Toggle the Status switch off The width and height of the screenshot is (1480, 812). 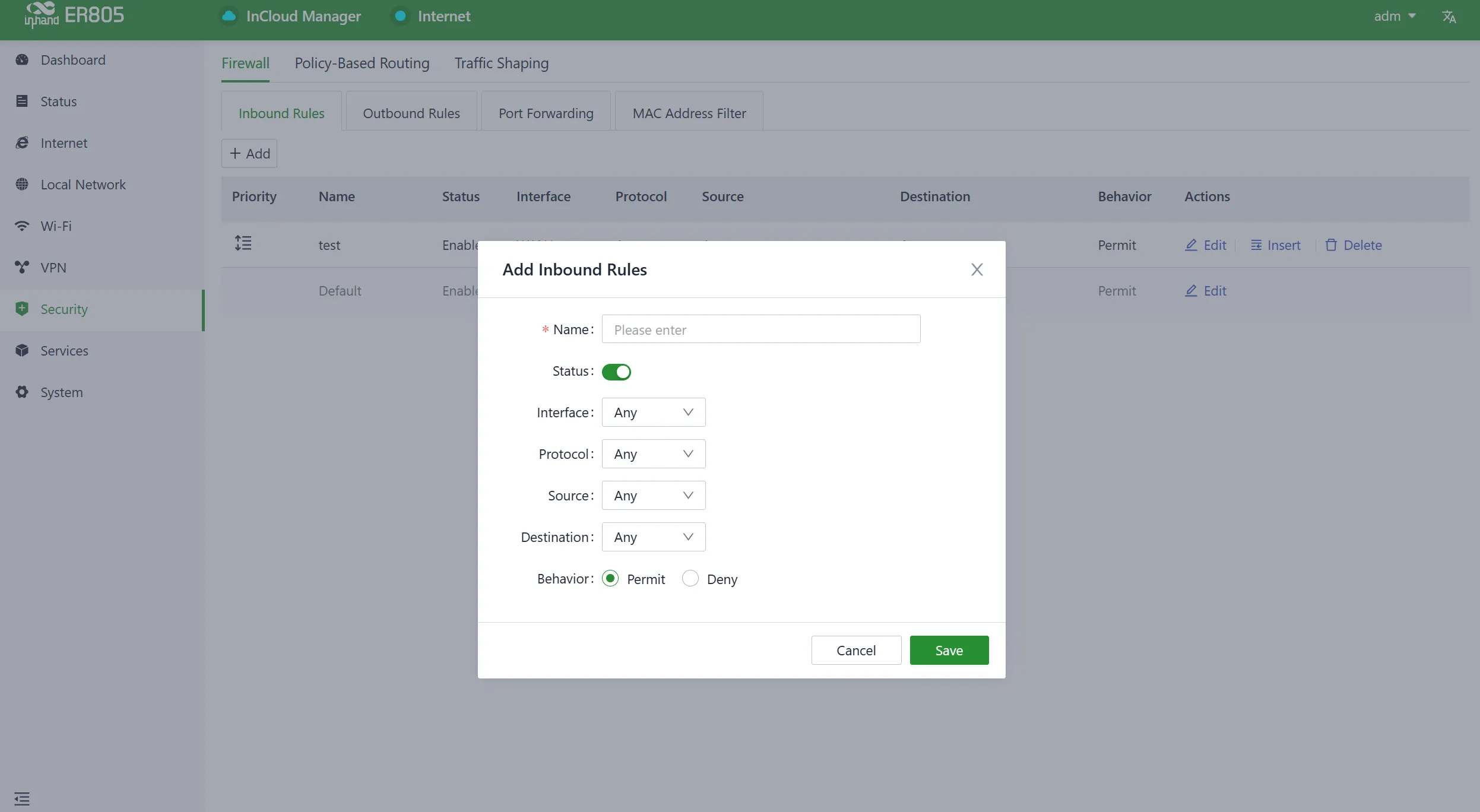pyautogui.click(x=616, y=372)
